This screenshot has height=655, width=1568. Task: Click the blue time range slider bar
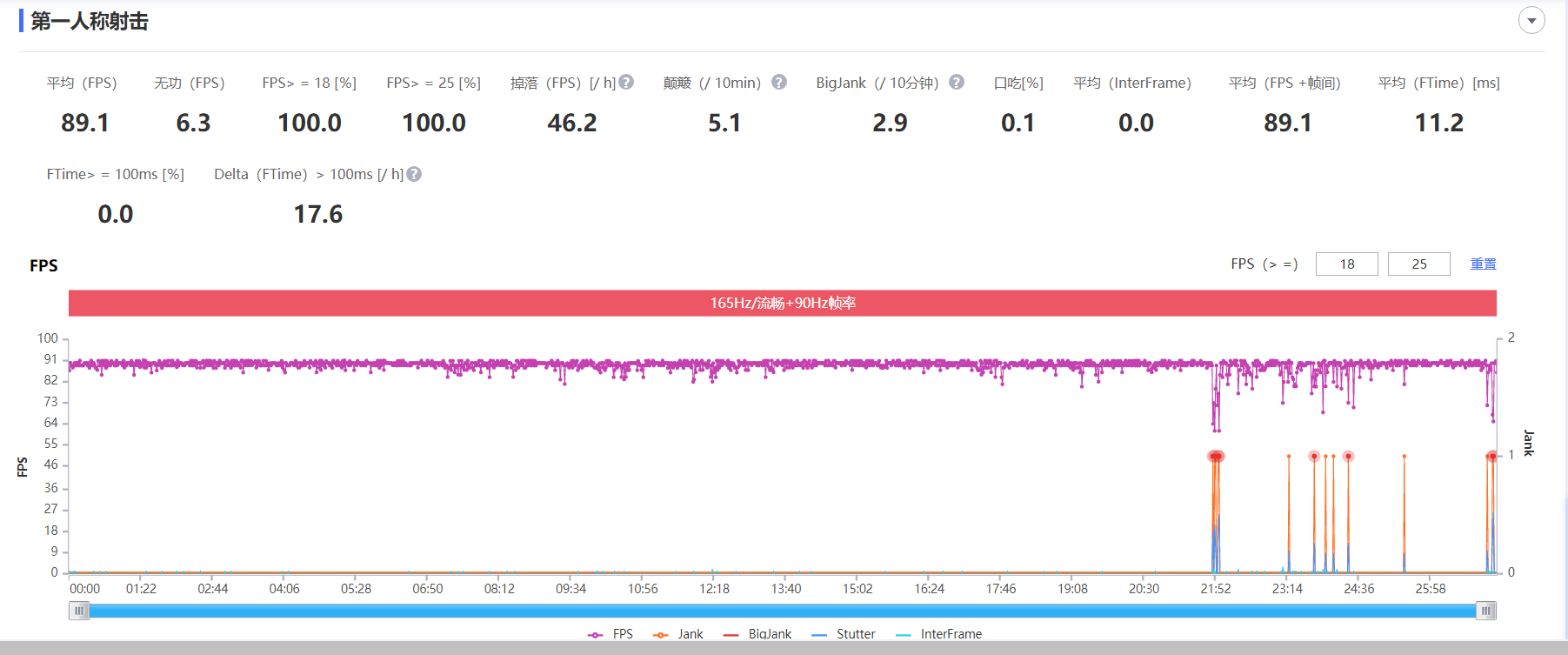783,611
